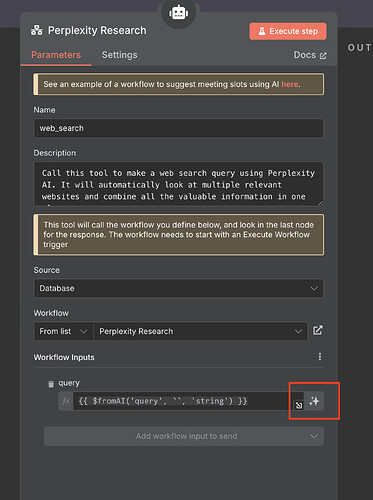Follow the 'here' example workflow link
Viewport: 373px width, 500px height.
pos(289,84)
